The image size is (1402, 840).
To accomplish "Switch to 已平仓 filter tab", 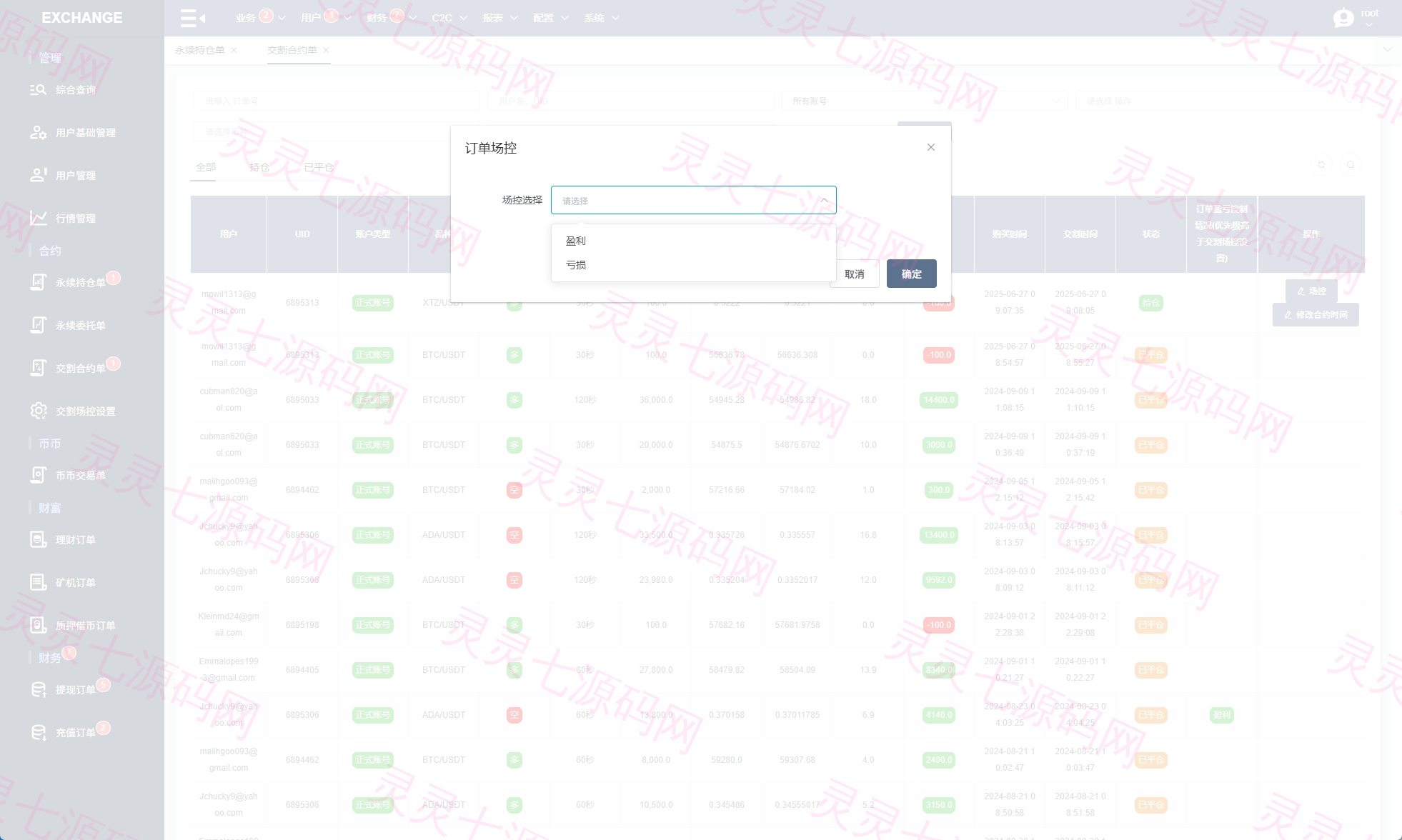I will 319,167.
